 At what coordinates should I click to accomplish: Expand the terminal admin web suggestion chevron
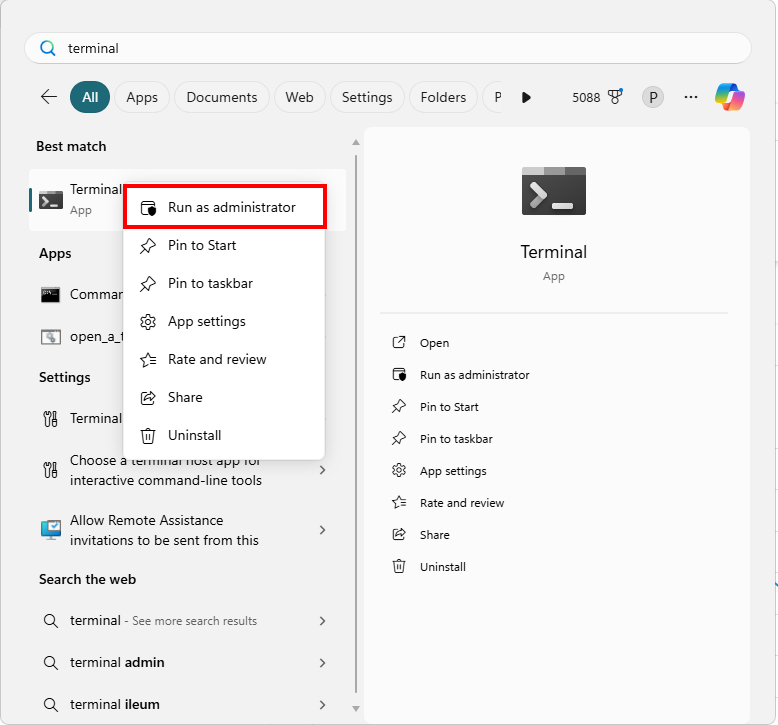(322, 663)
